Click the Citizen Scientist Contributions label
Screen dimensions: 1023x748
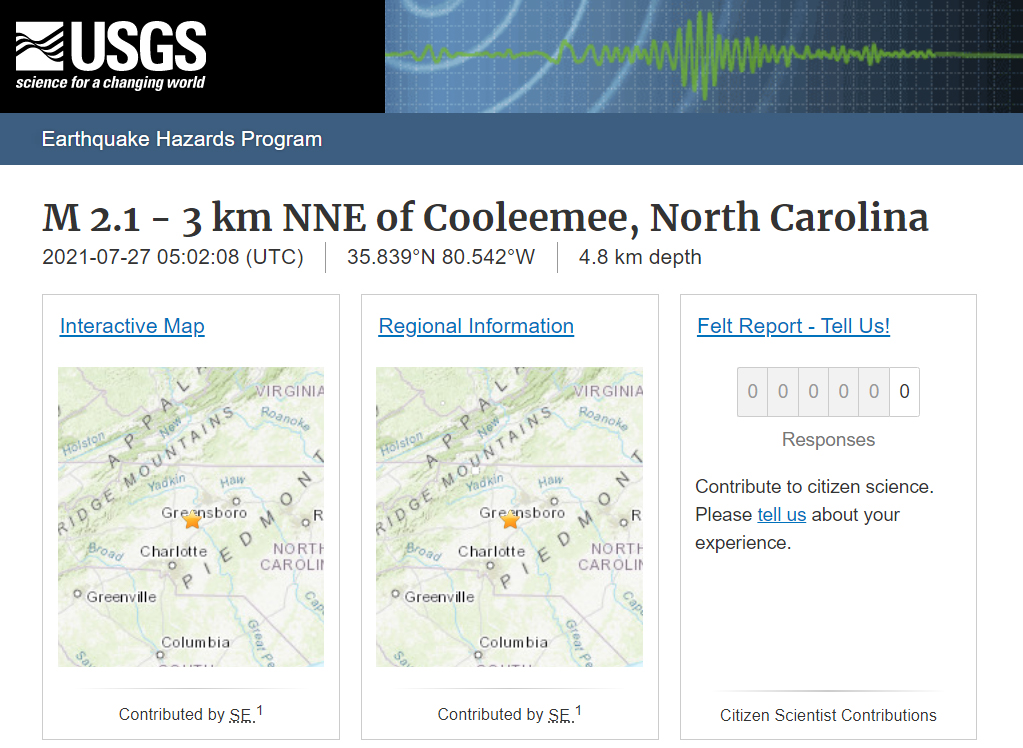(x=828, y=715)
